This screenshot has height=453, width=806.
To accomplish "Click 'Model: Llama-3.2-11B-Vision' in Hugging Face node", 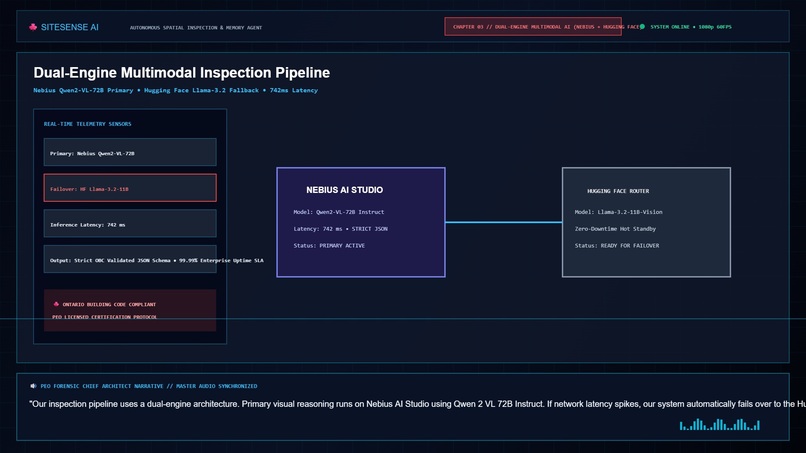I will 618,212.
